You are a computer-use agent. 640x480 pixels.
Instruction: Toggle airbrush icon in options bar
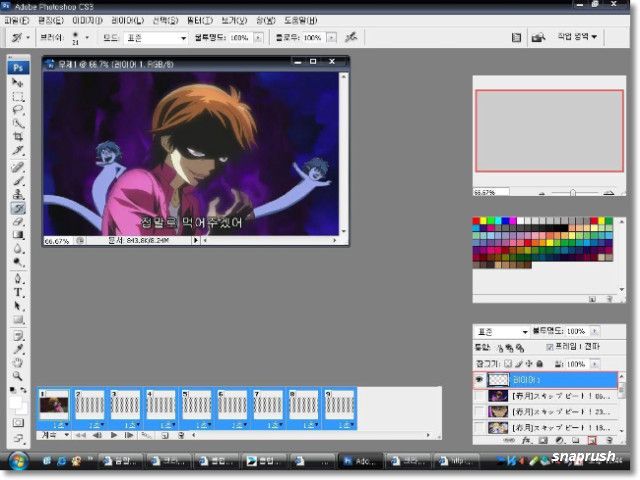[x=351, y=38]
